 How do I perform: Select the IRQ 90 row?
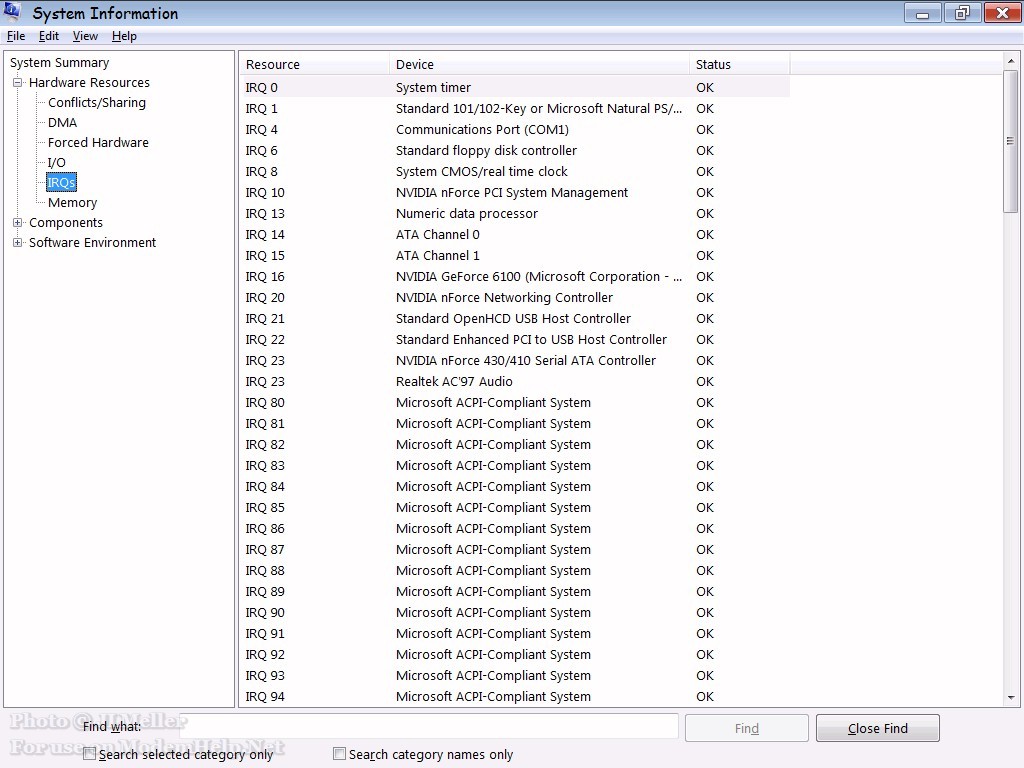[x=515, y=613]
